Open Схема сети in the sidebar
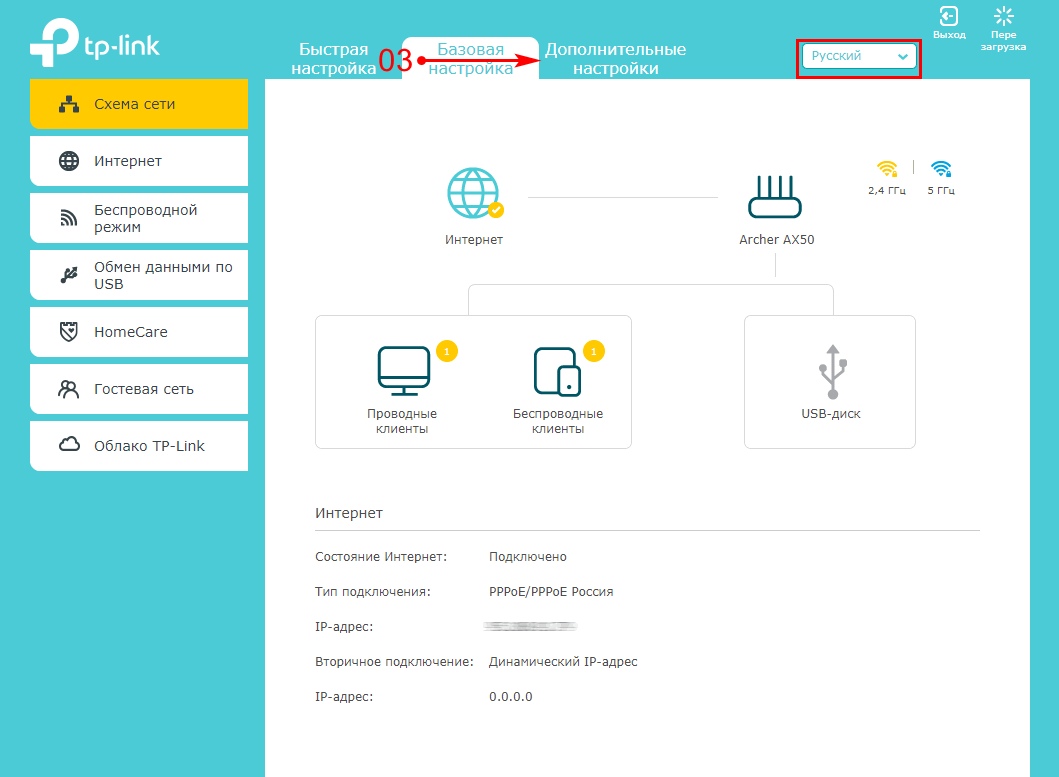This screenshot has height=777, width=1059. click(x=139, y=104)
